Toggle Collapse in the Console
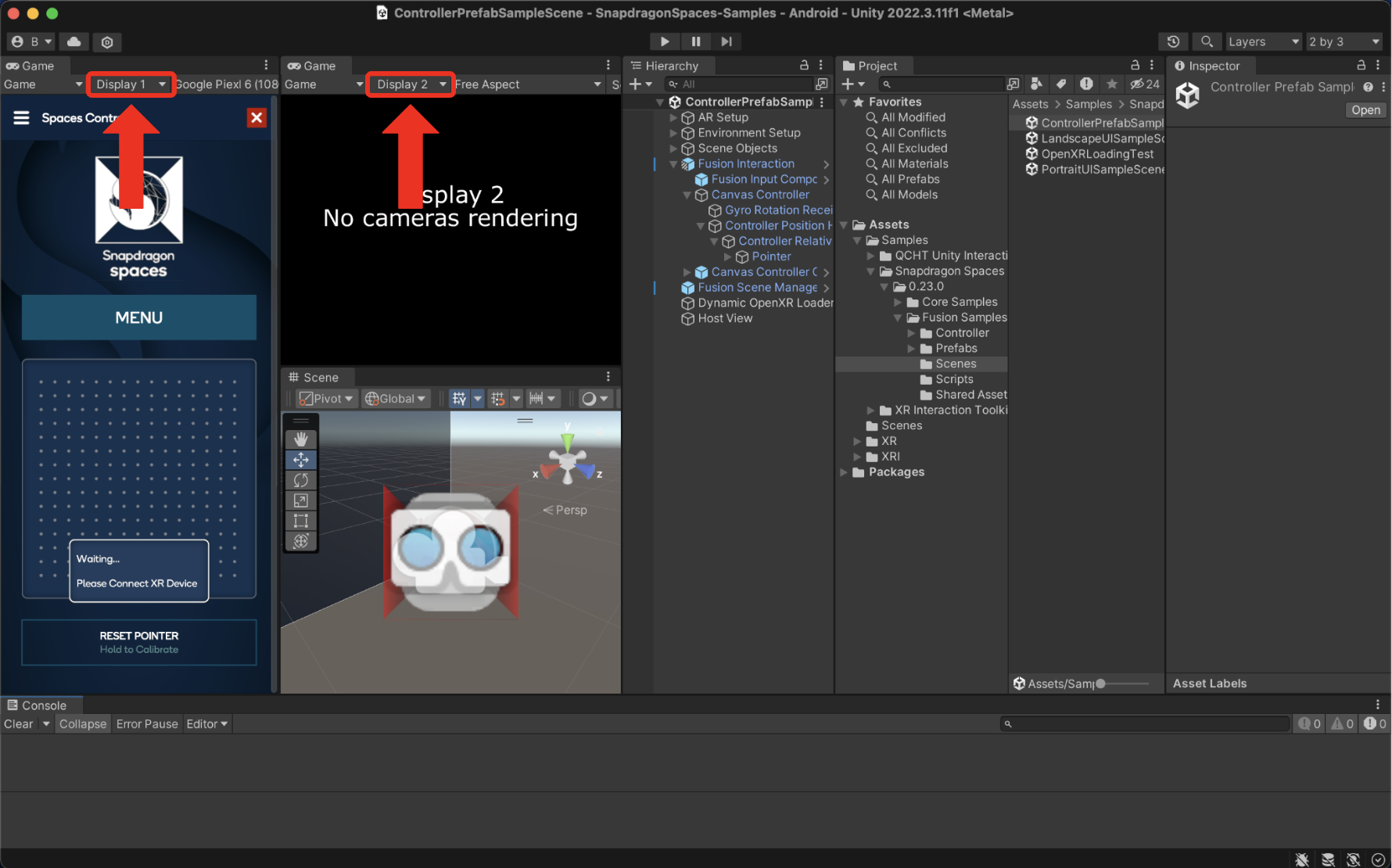This screenshot has width=1392, height=868. point(82,724)
